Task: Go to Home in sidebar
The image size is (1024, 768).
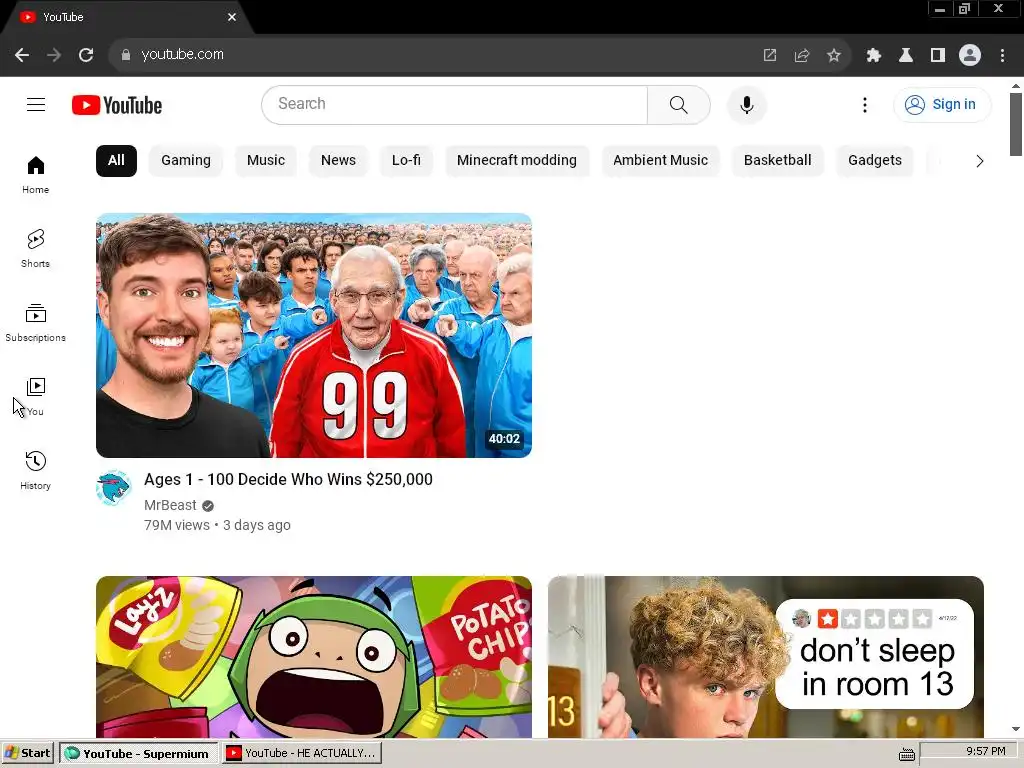Action: (x=35, y=175)
